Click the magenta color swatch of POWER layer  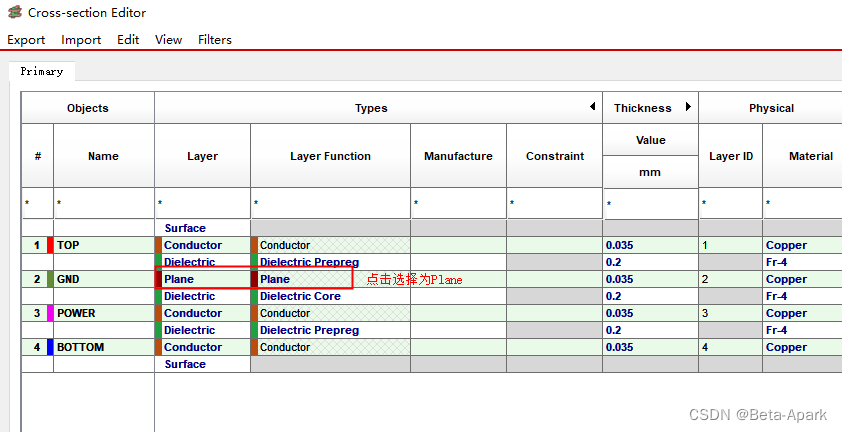pos(50,313)
